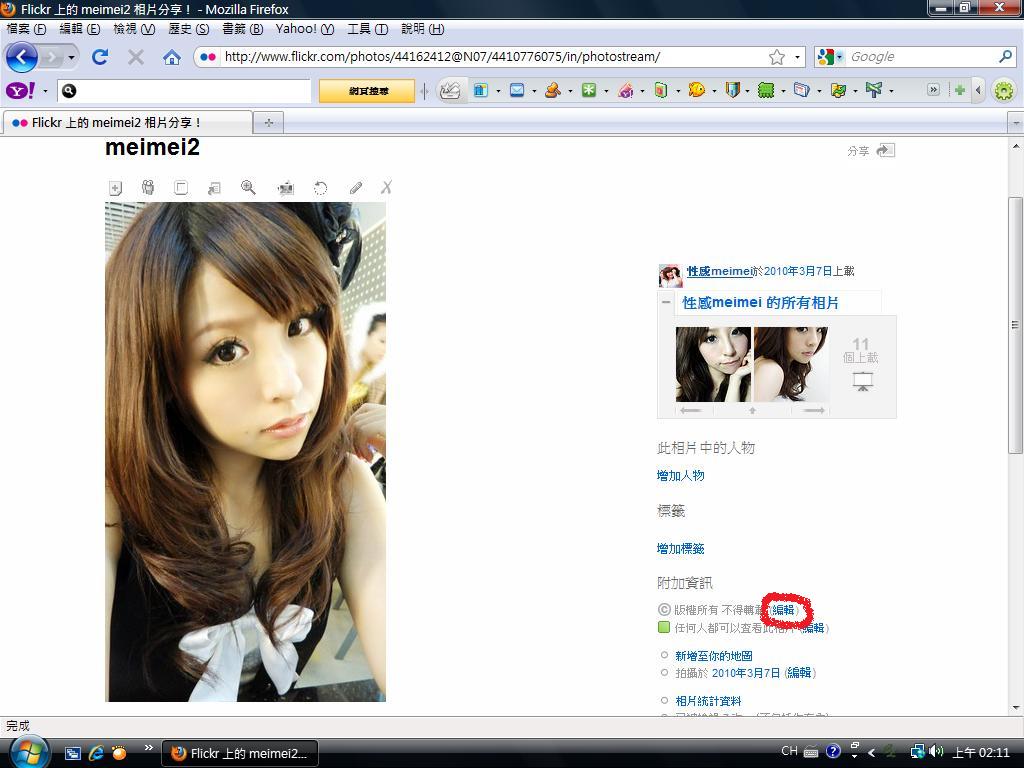Image resolution: width=1024 pixels, height=768 pixels.
Task: Open the 工具 (T) menu
Action: click(368, 29)
